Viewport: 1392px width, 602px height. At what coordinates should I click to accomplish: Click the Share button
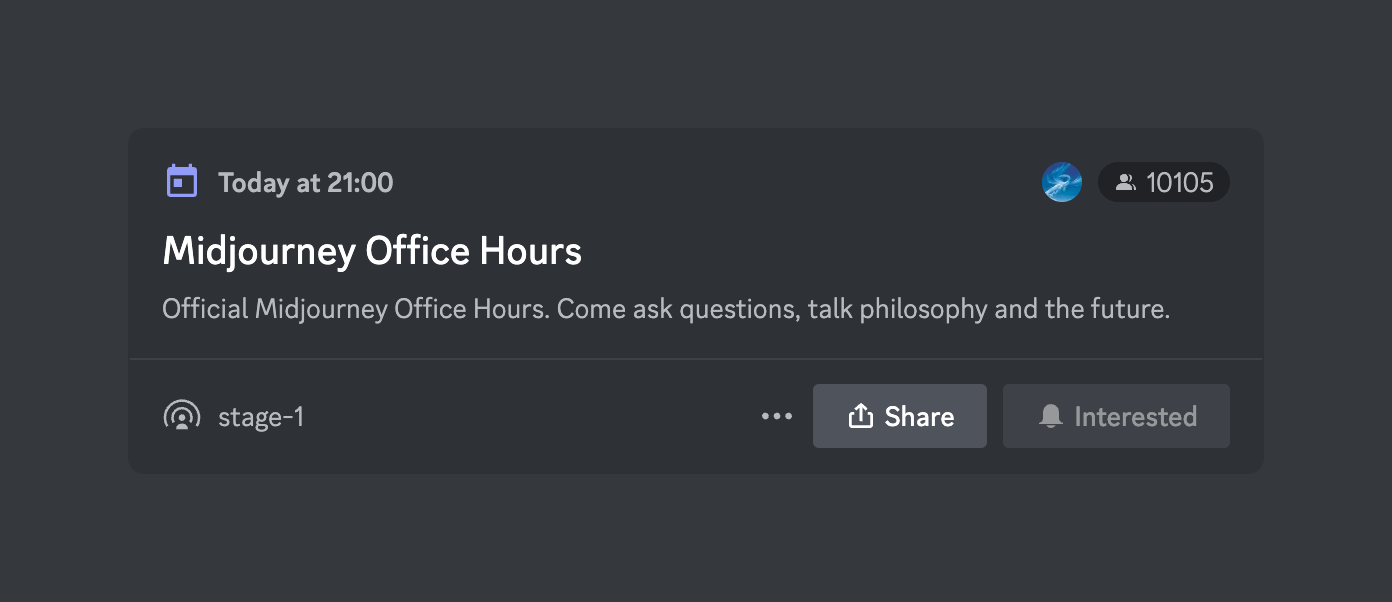[x=899, y=416]
